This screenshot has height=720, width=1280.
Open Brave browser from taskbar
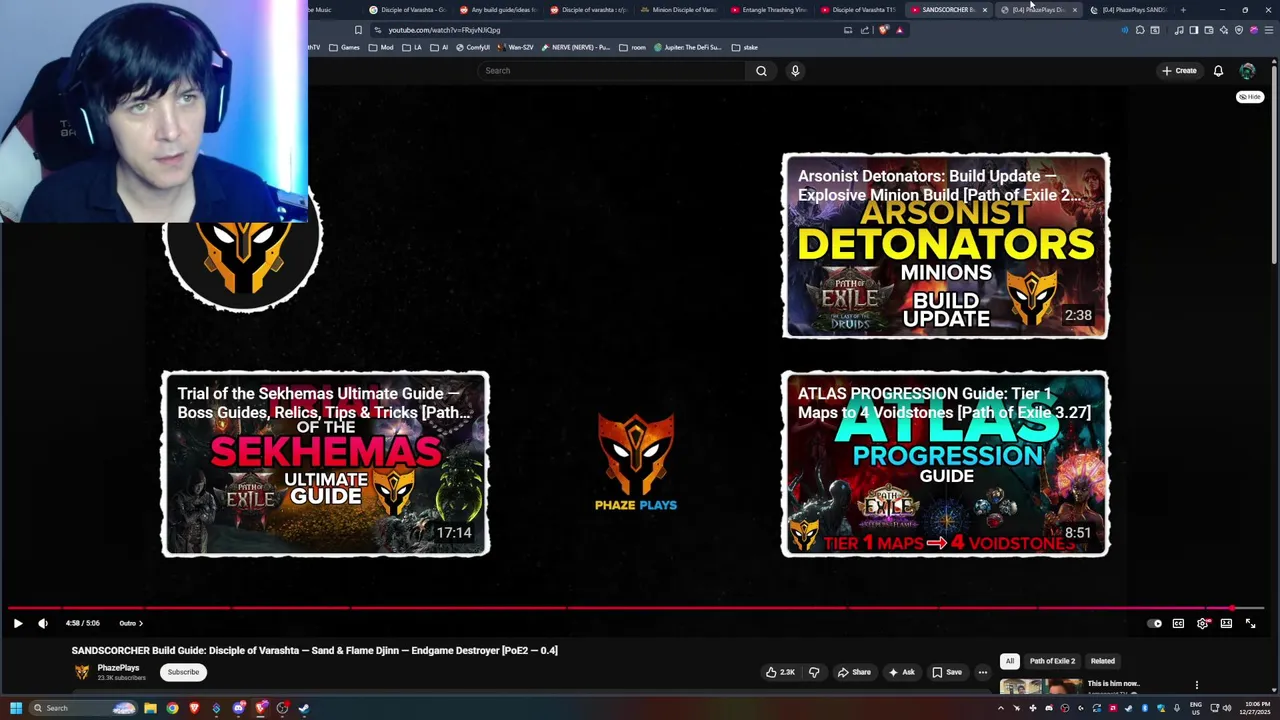pos(194,708)
